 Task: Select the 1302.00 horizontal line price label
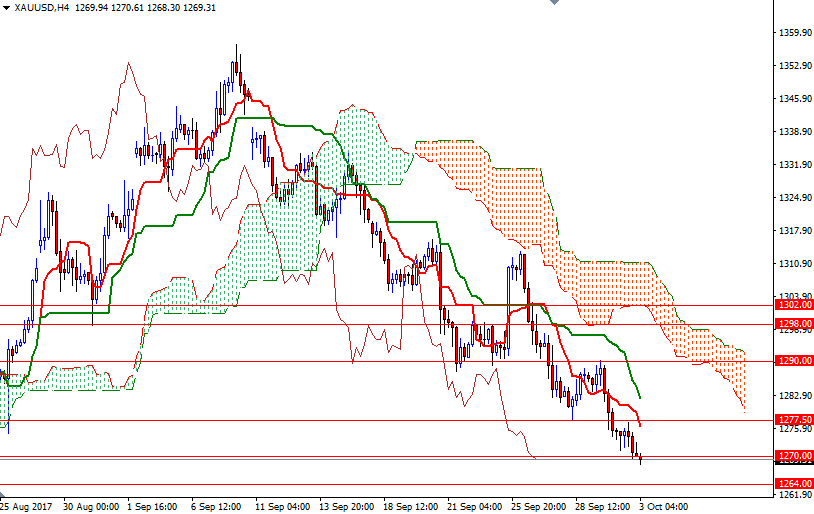point(793,305)
